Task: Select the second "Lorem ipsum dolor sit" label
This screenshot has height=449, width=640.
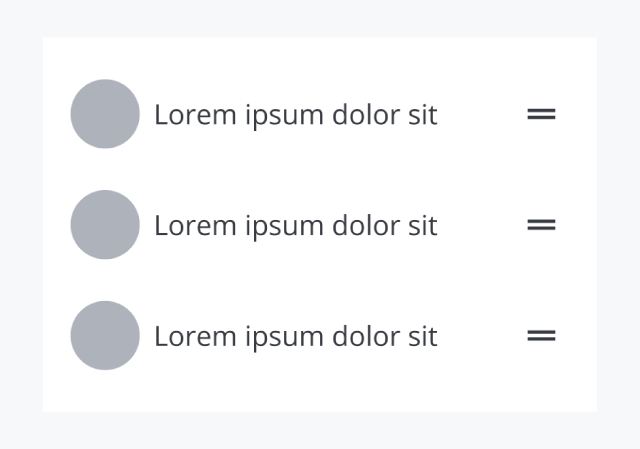Action: click(295, 226)
